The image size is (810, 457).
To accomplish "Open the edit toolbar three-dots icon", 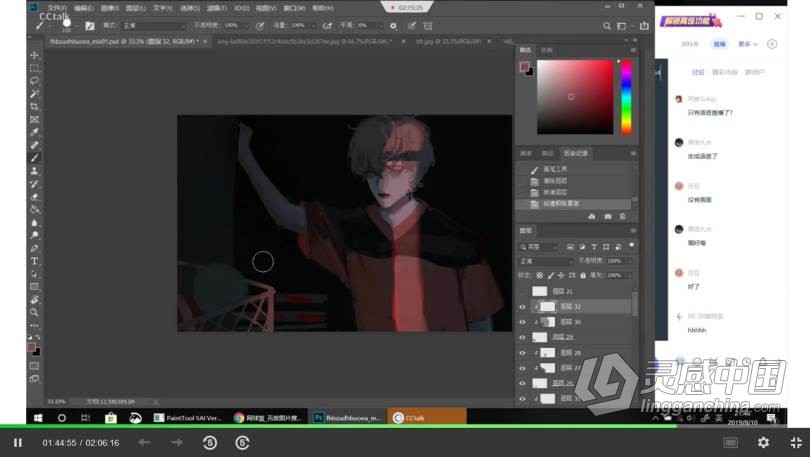I will (35, 325).
